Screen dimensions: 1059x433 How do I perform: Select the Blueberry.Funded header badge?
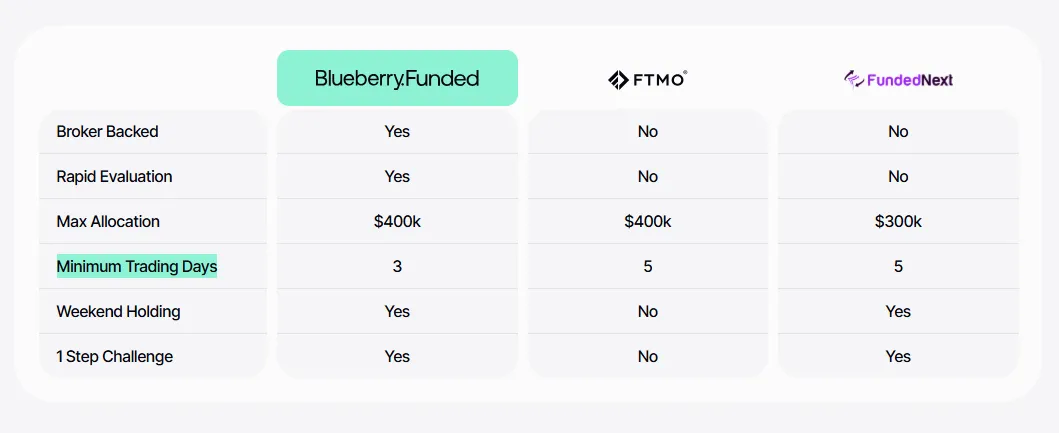click(397, 78)
